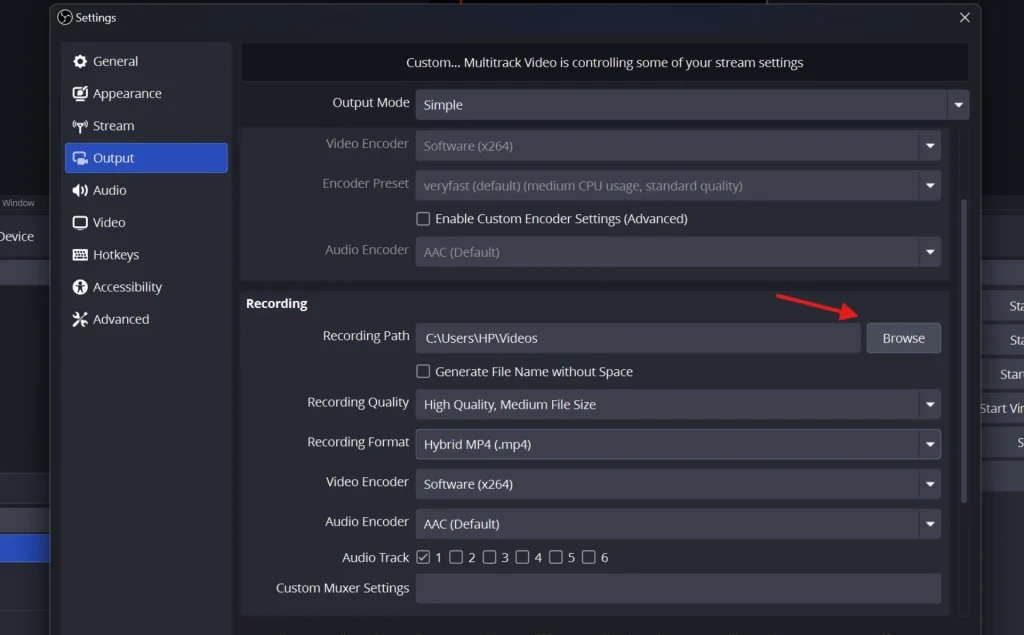Viewport: 1024px width, 635px height.
Task: Enable Audio Track 5
Action: pos(555,557)
